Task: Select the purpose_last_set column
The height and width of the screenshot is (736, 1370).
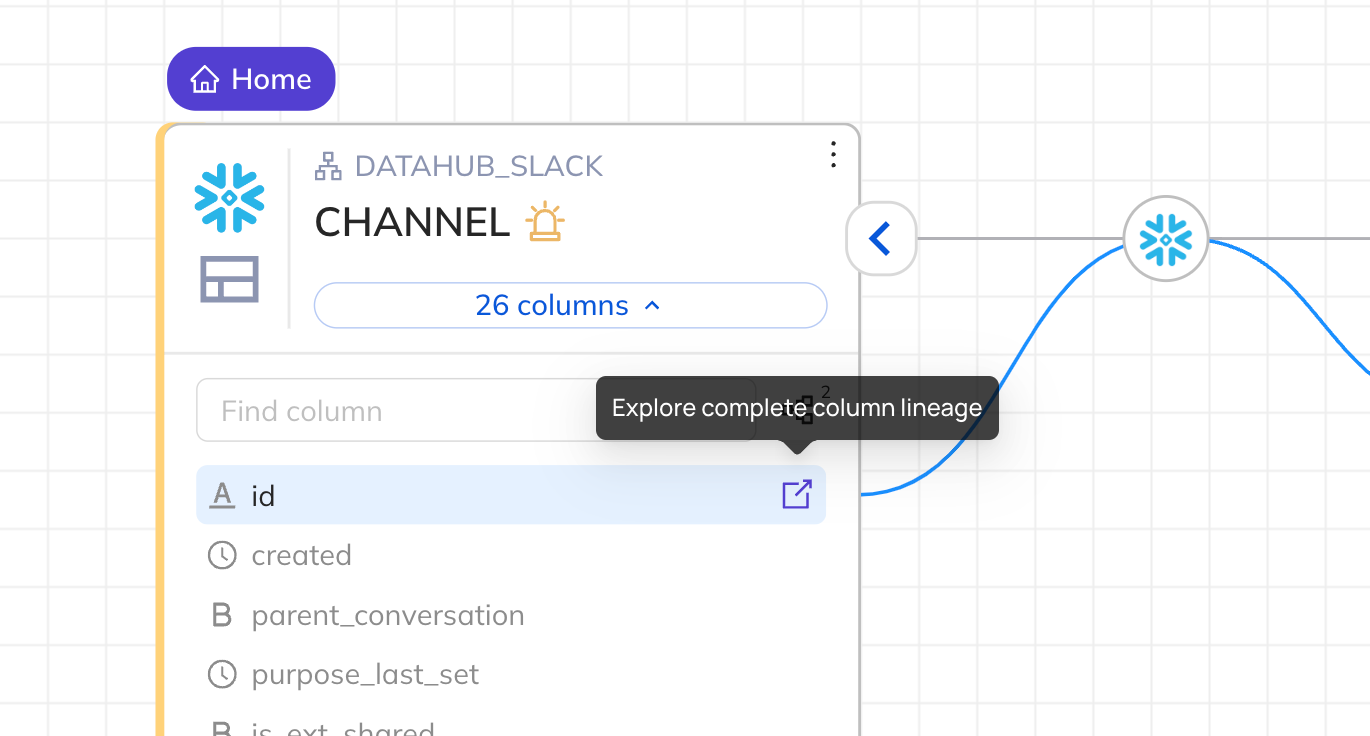Action: [x=365, y=675]
